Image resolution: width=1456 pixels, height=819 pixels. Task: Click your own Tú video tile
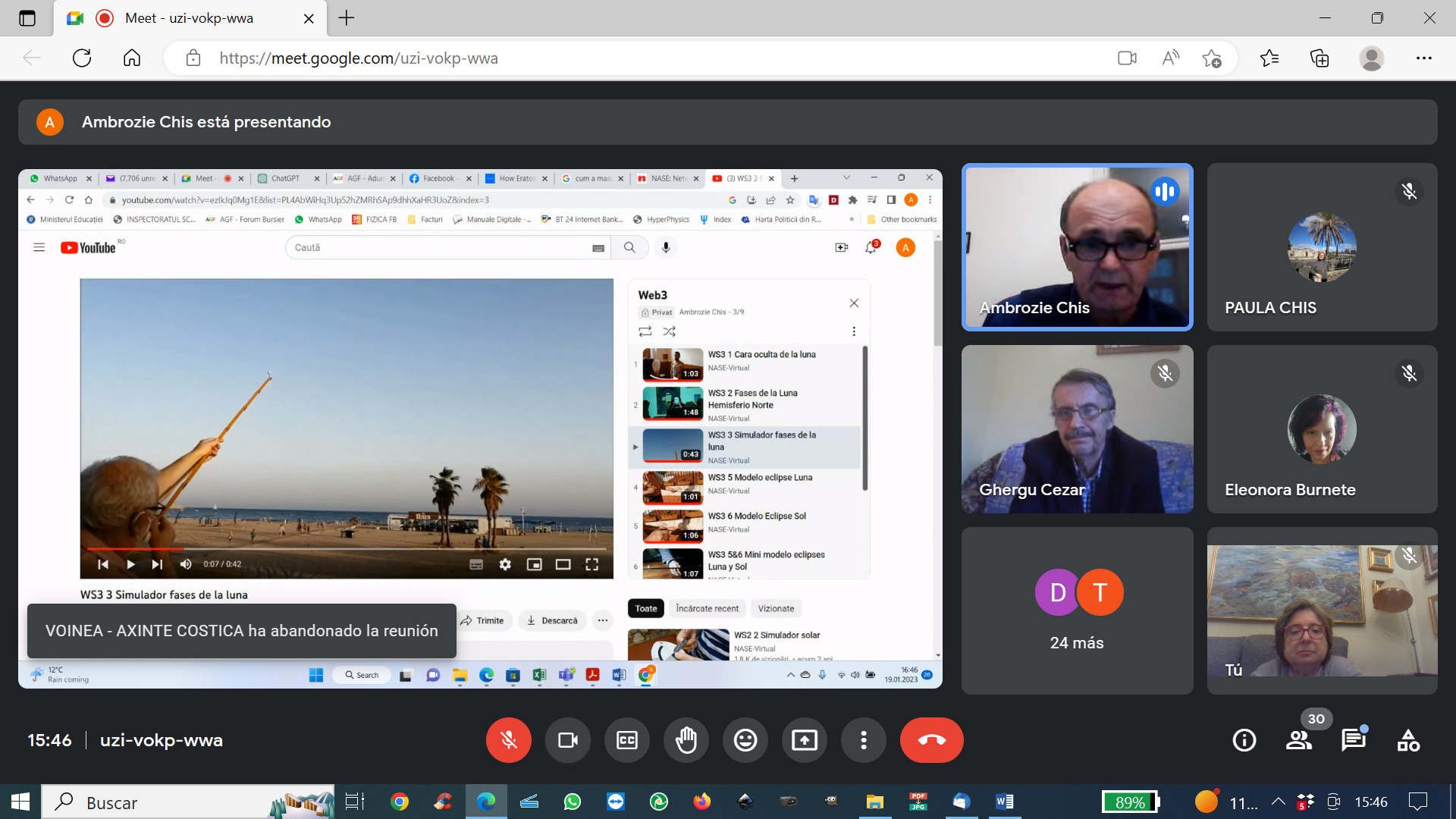[x=1322, y=611]
